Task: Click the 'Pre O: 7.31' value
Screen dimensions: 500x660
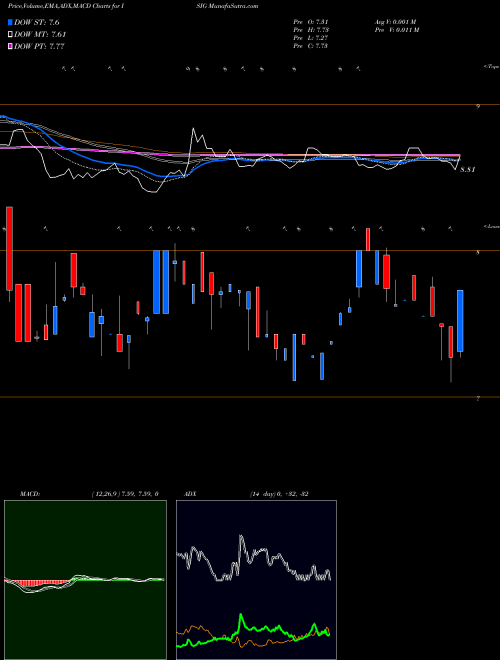Action: pos(311,22)
